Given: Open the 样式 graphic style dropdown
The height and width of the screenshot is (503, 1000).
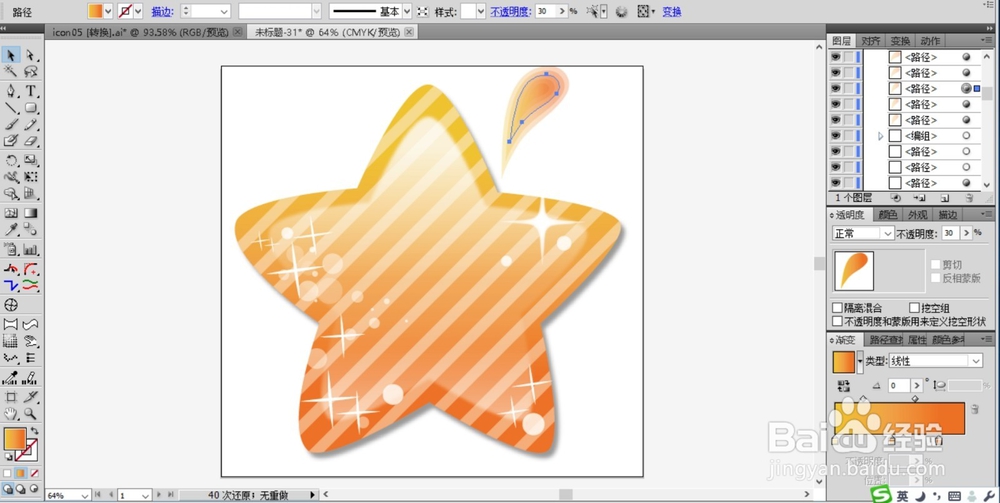Looking at the screenshot, I should tap(482, 11).
